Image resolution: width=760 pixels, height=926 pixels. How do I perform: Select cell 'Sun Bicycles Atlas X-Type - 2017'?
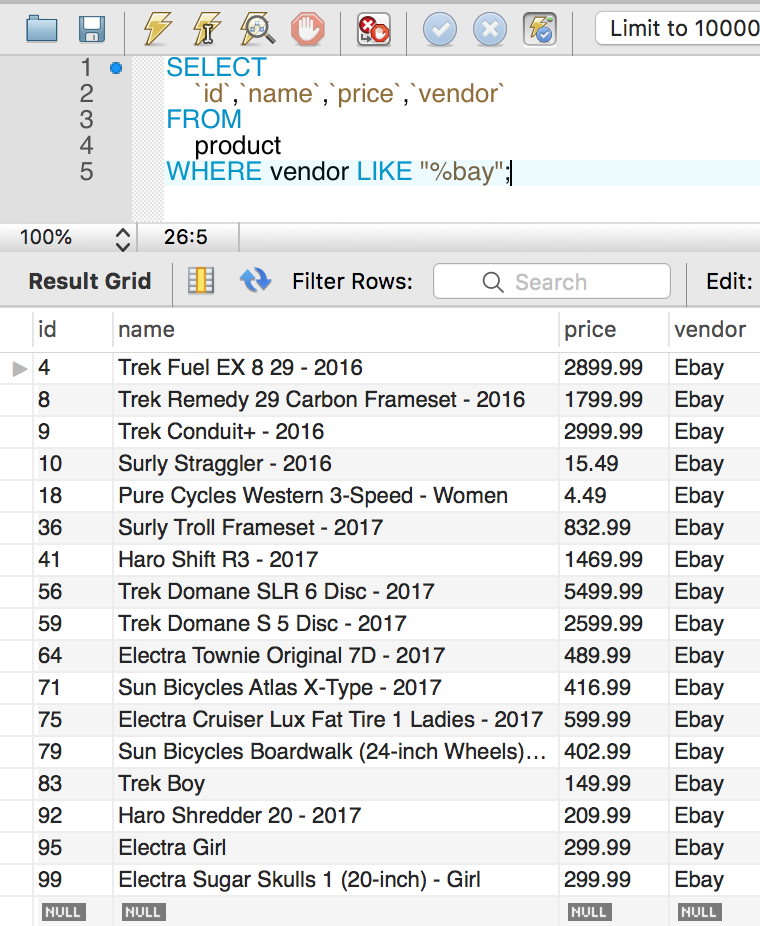[x=335, y=687]
